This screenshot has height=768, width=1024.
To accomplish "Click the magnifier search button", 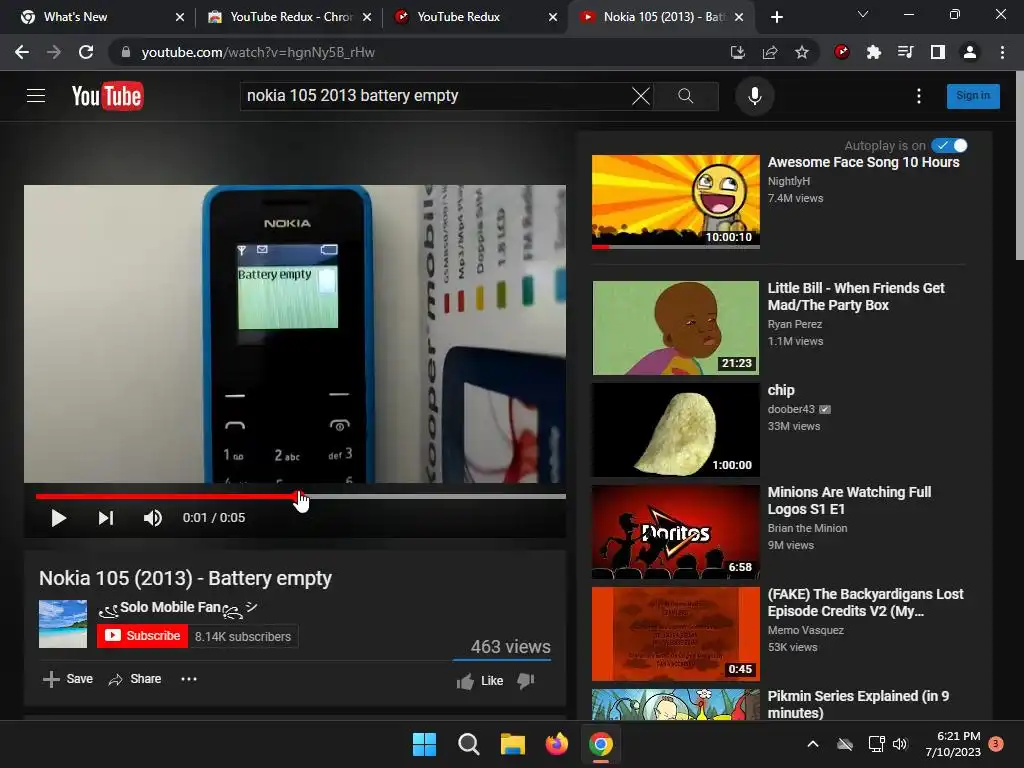I will (x=686, y=96).
